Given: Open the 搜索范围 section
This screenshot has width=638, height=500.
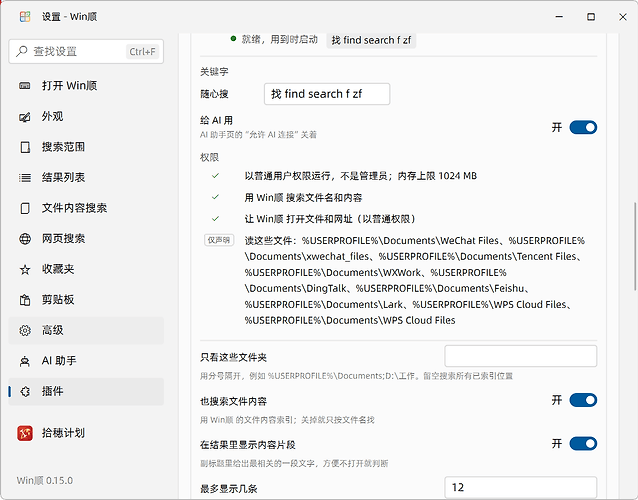Looking at the screenshot, I should 86,147.
